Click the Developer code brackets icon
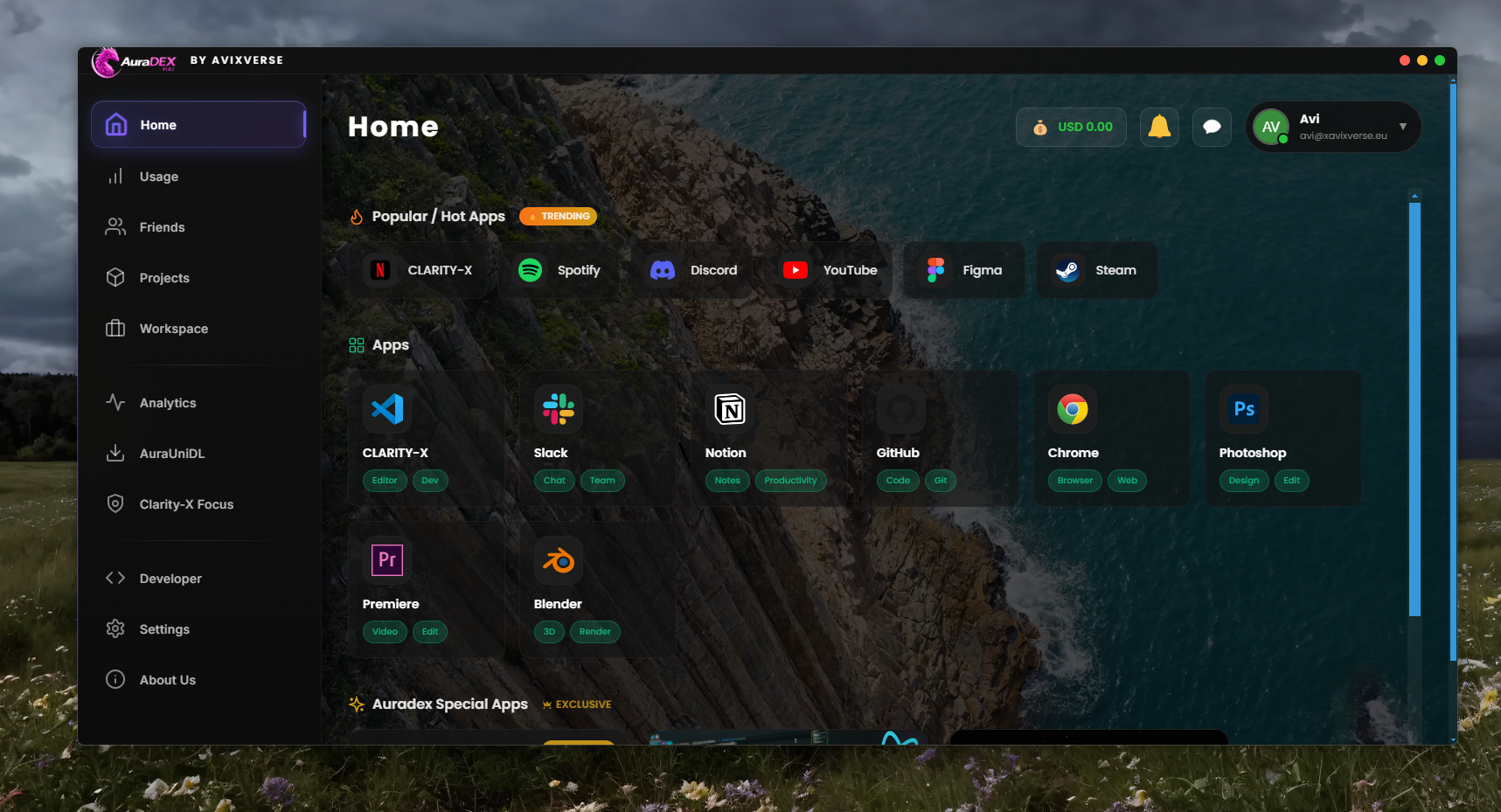 115,579
